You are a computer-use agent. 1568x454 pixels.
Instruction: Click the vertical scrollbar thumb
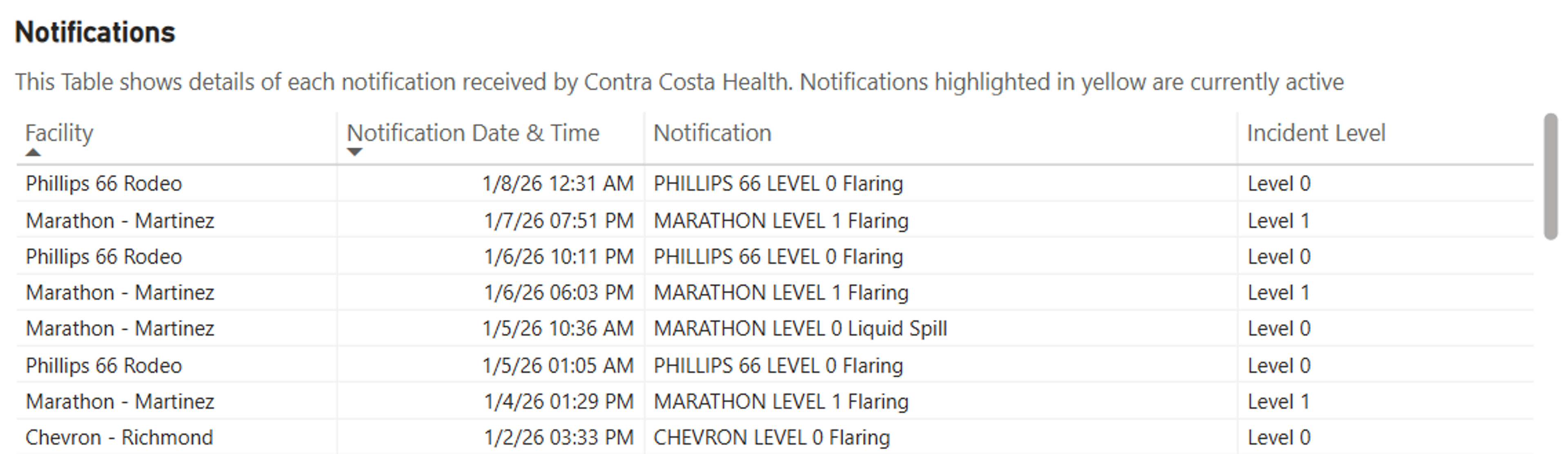(x=1550, y=177)
